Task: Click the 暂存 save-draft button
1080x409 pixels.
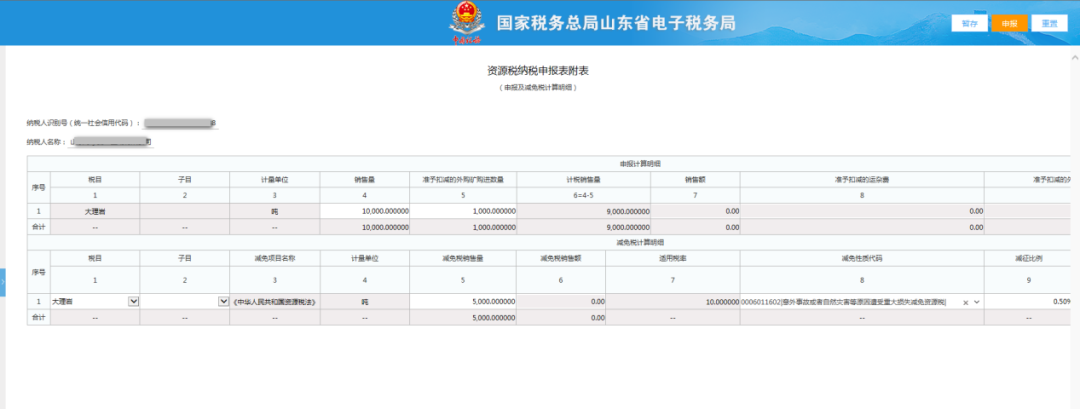Action: point(969,23)
